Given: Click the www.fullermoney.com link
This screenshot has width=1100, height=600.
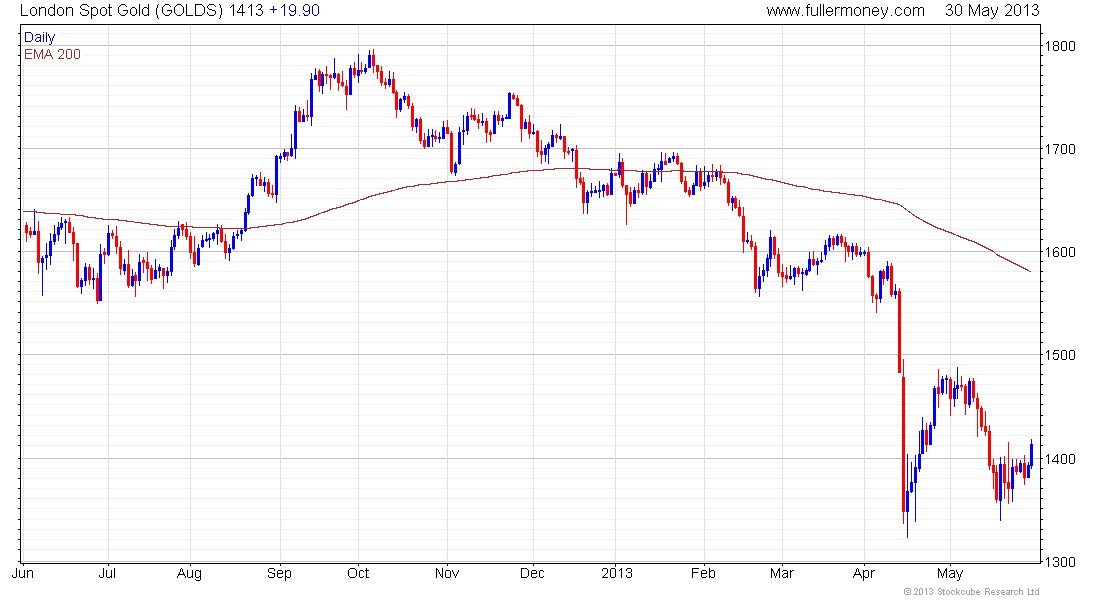Looking at the screenshot, I should 845,11.
